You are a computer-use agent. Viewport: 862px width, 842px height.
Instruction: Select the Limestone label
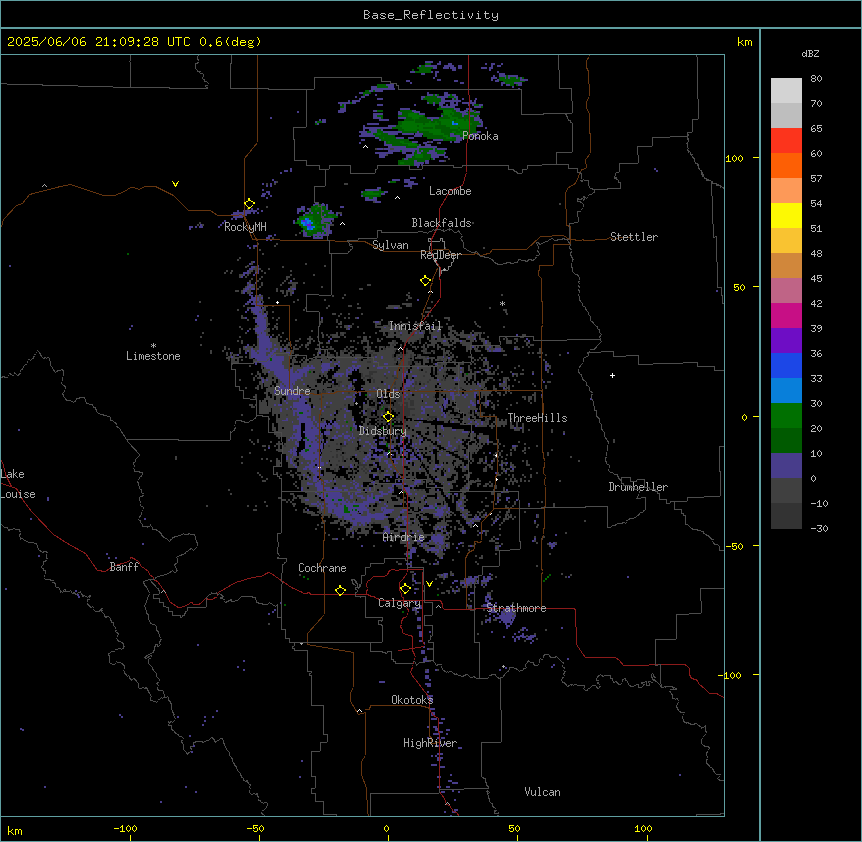(x=153, y=356)
